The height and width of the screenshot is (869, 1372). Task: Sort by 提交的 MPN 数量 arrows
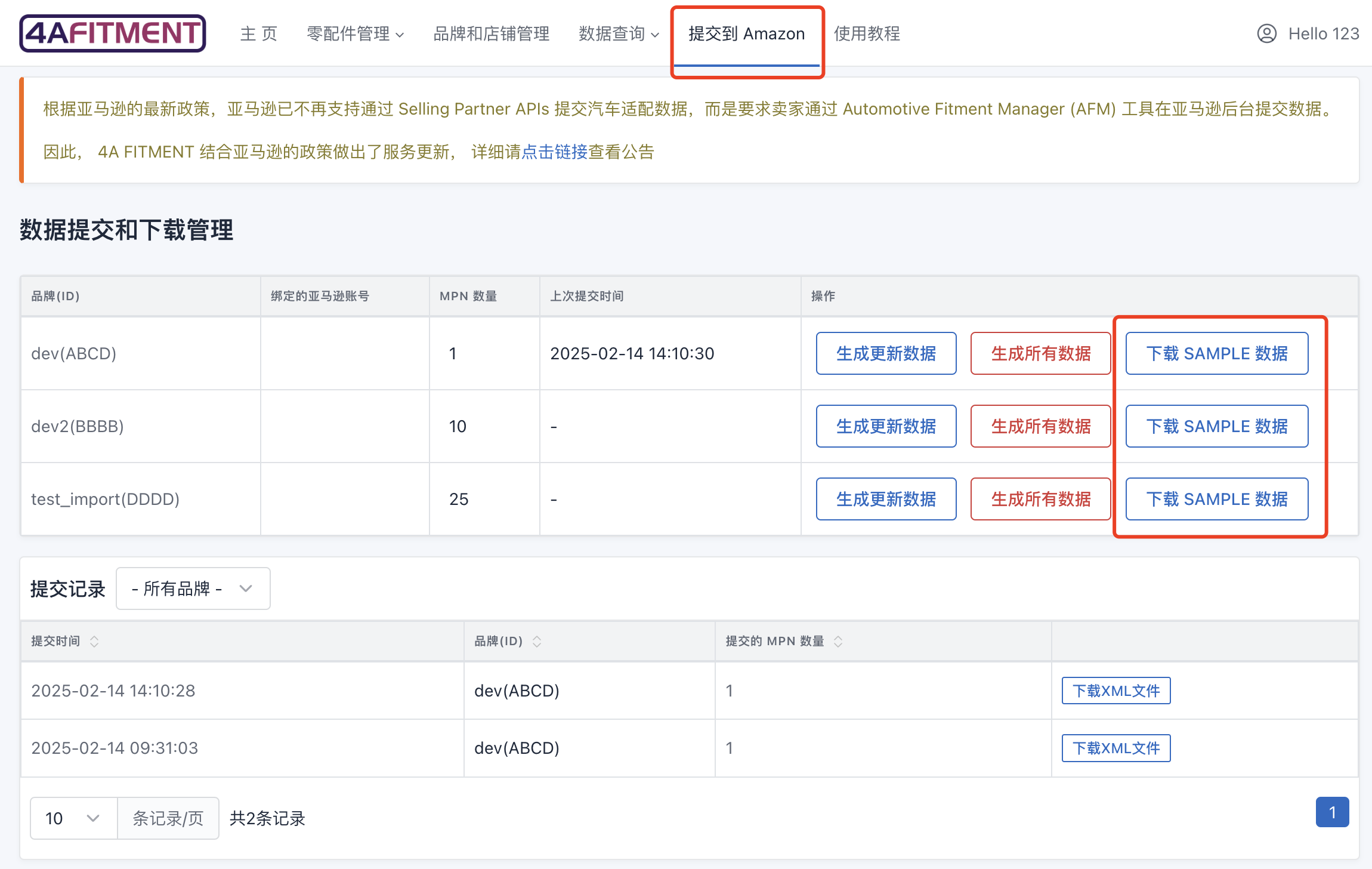(x=838, y=641)
